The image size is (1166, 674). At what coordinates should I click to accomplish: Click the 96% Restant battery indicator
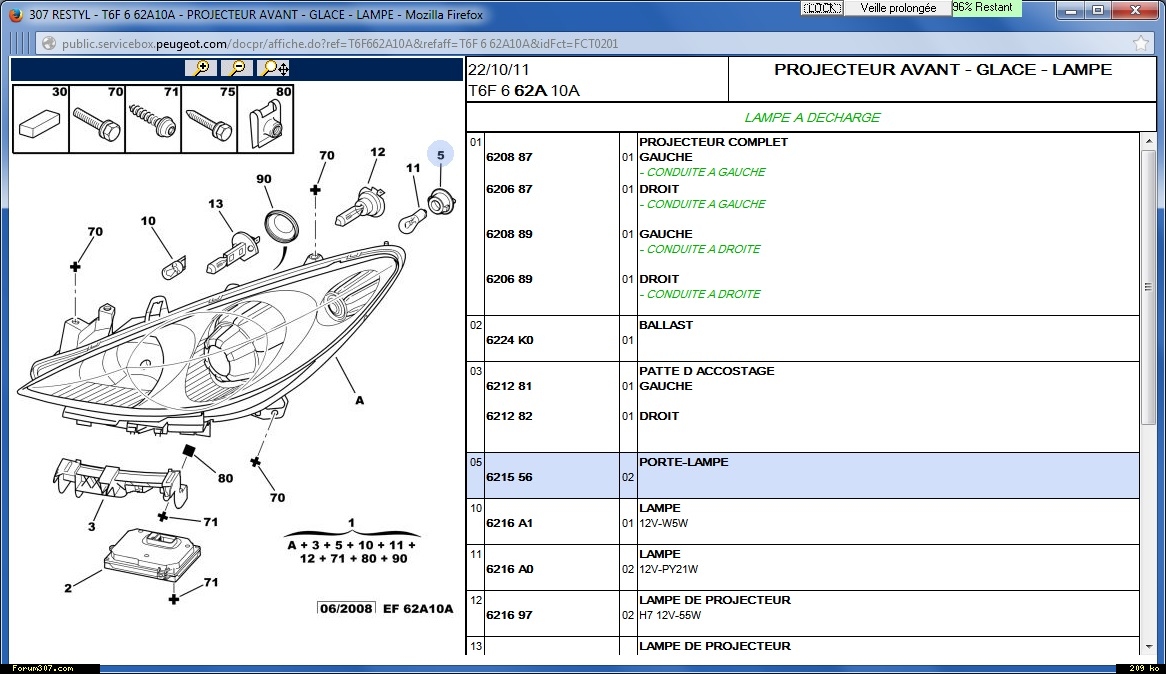987,7
